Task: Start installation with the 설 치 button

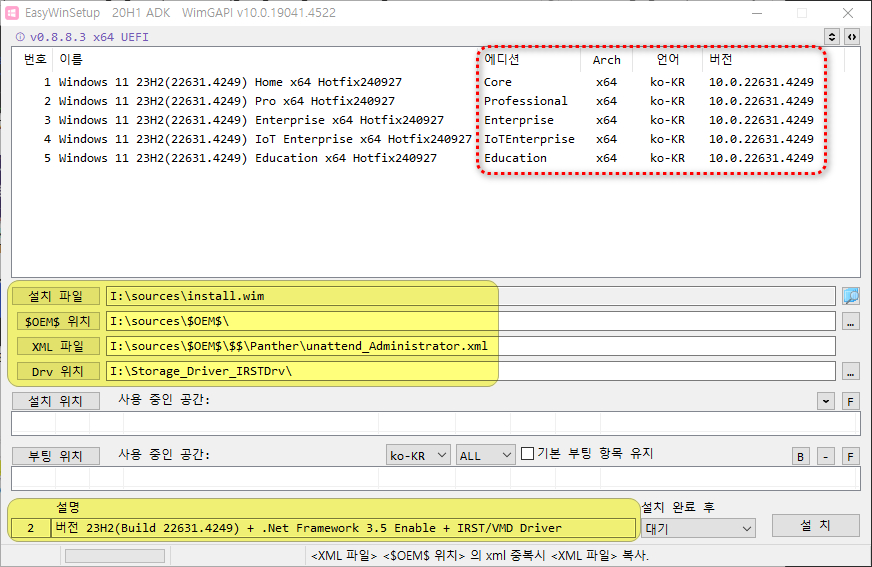Action: [x=815, y=525]
